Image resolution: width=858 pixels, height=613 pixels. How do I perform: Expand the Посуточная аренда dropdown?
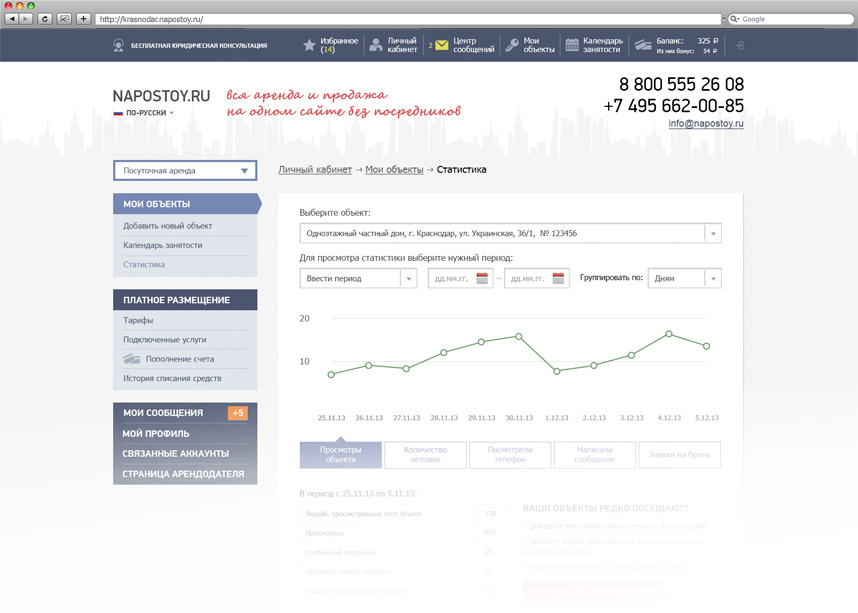[x=185, y=170]
